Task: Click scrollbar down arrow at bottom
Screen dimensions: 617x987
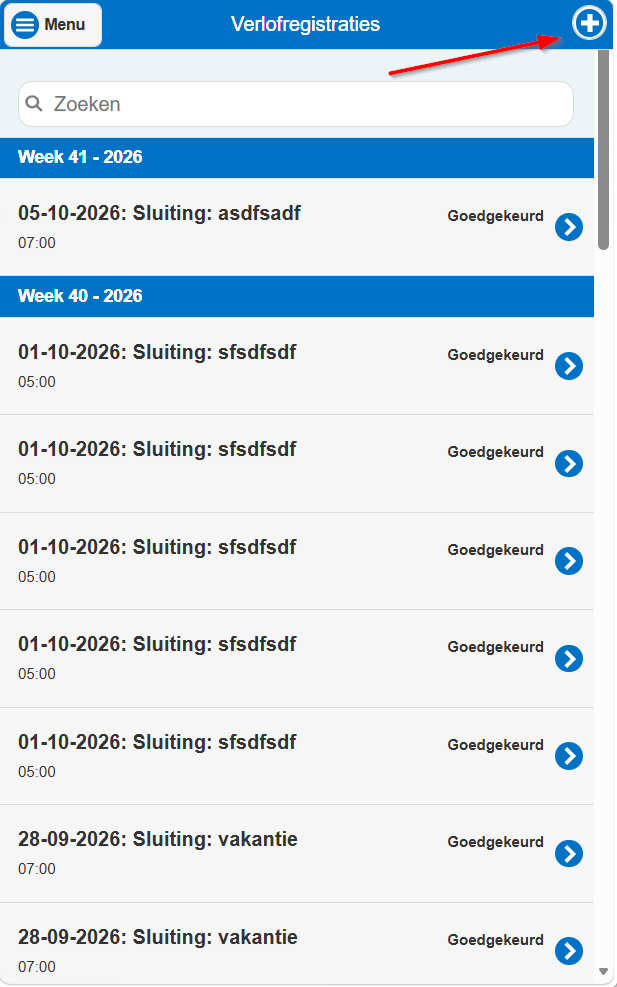Action: point(603,972)
